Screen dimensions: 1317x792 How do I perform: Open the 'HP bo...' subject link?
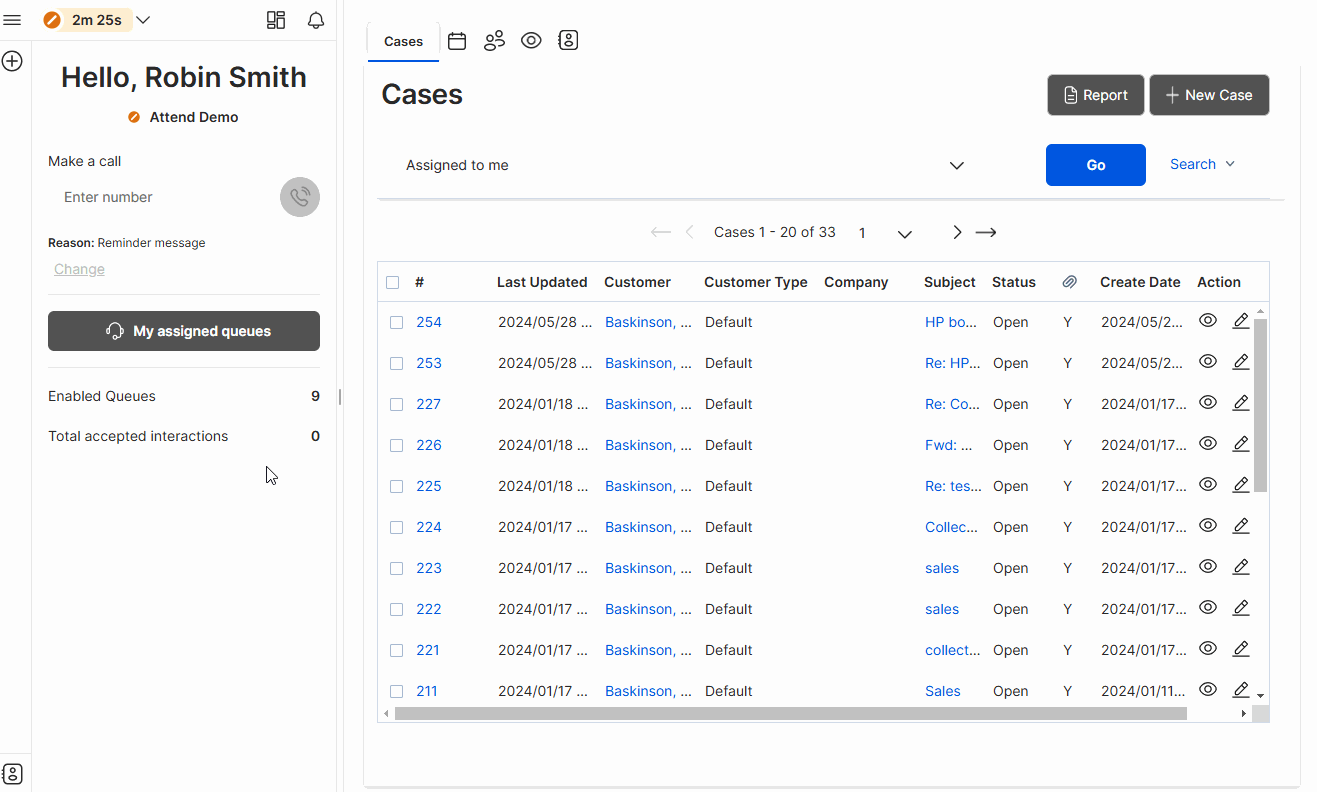951,322
